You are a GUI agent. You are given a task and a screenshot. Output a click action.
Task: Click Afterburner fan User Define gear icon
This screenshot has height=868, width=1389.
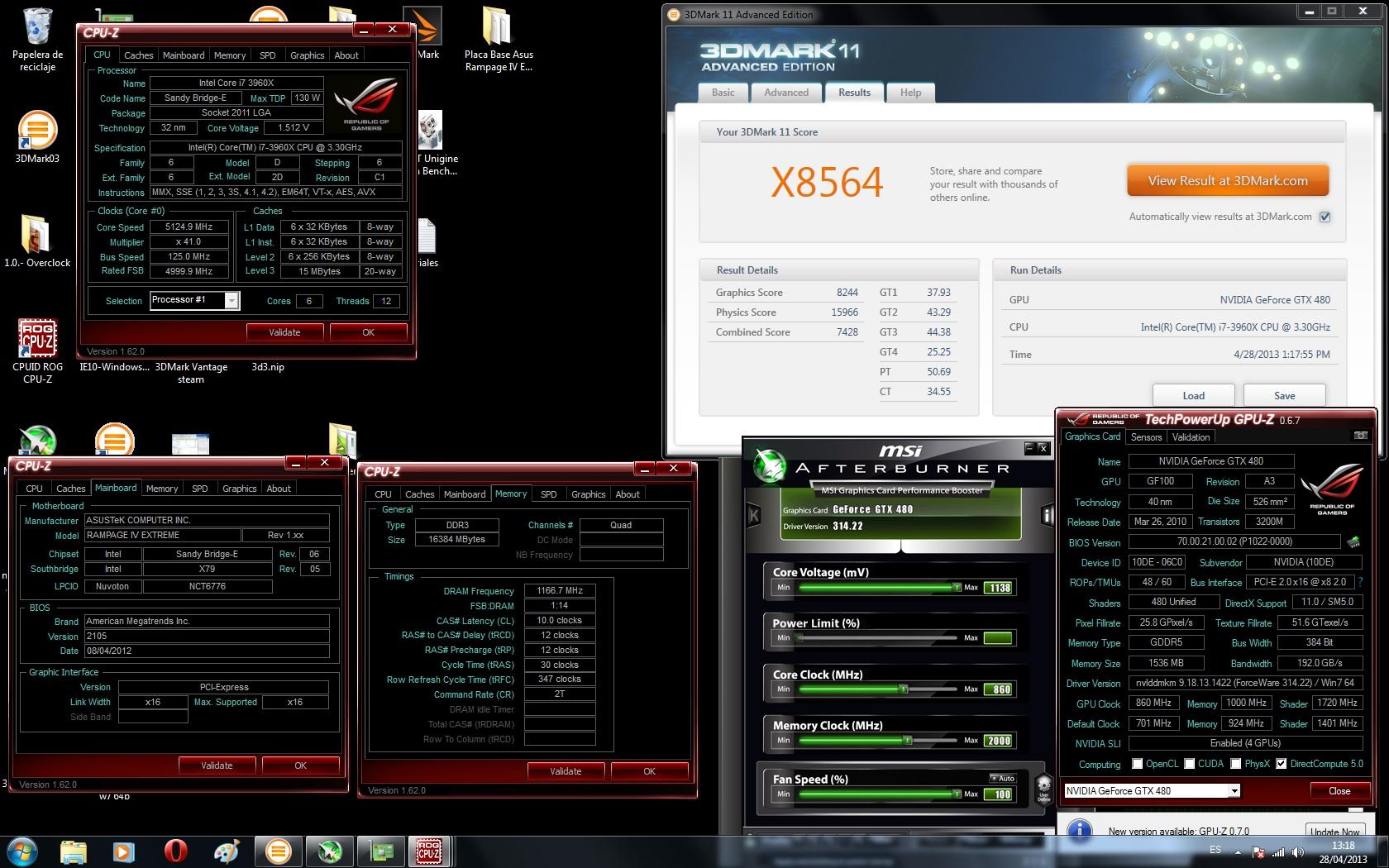coord(1044,787)
